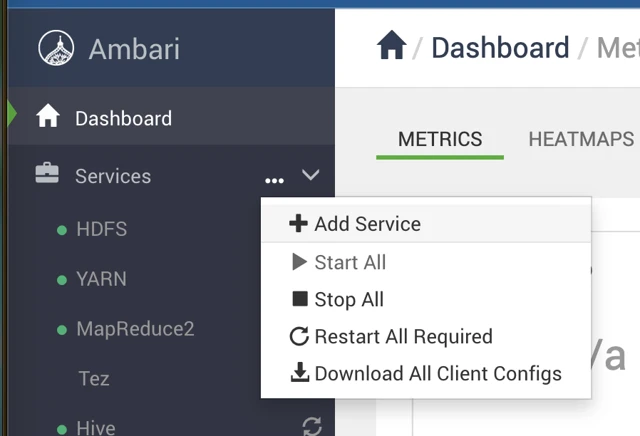Collapse the Services list chevron
Screen dimensions: 640x436
pyautogui.click(x=311, y=175)
